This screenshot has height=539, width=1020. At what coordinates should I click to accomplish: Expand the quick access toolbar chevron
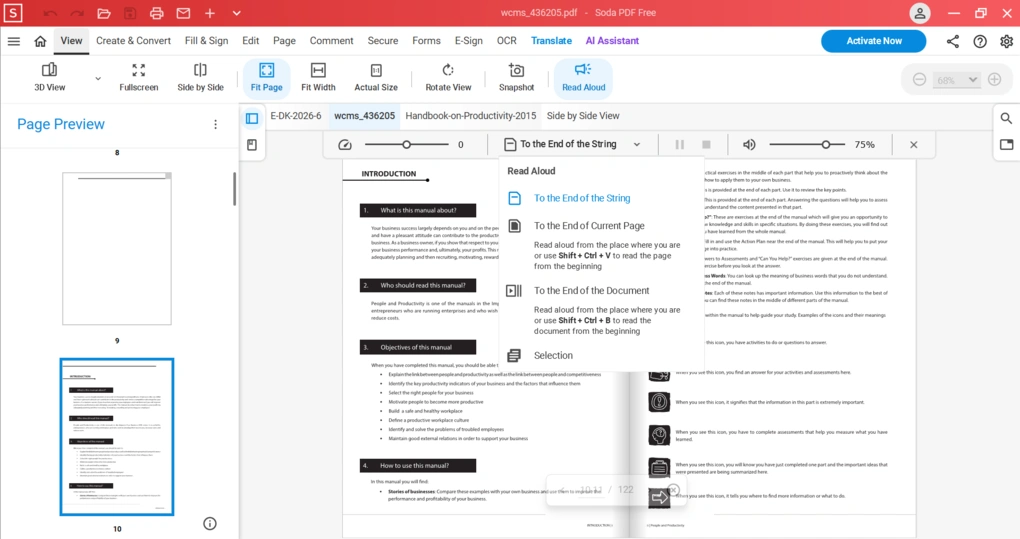coord(236,13)
